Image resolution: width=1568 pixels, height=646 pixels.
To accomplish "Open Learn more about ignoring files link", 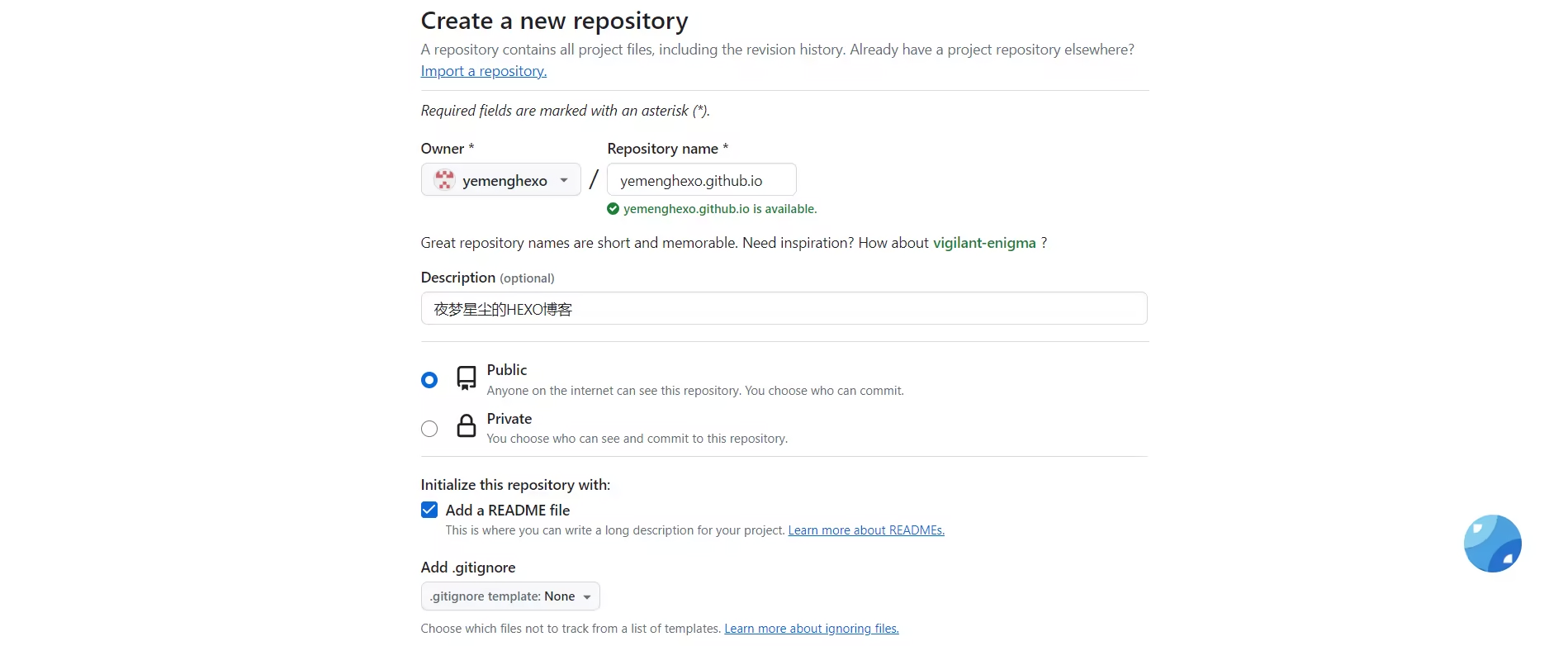I will point(811,629).
